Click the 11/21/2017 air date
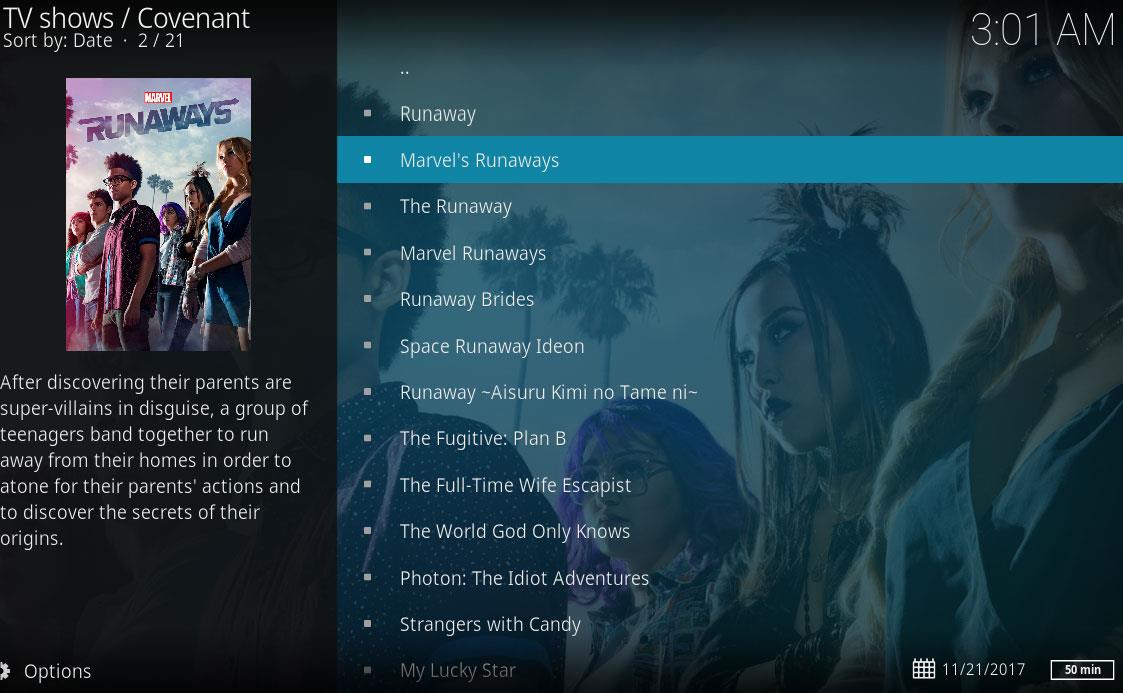 [983, 669]
